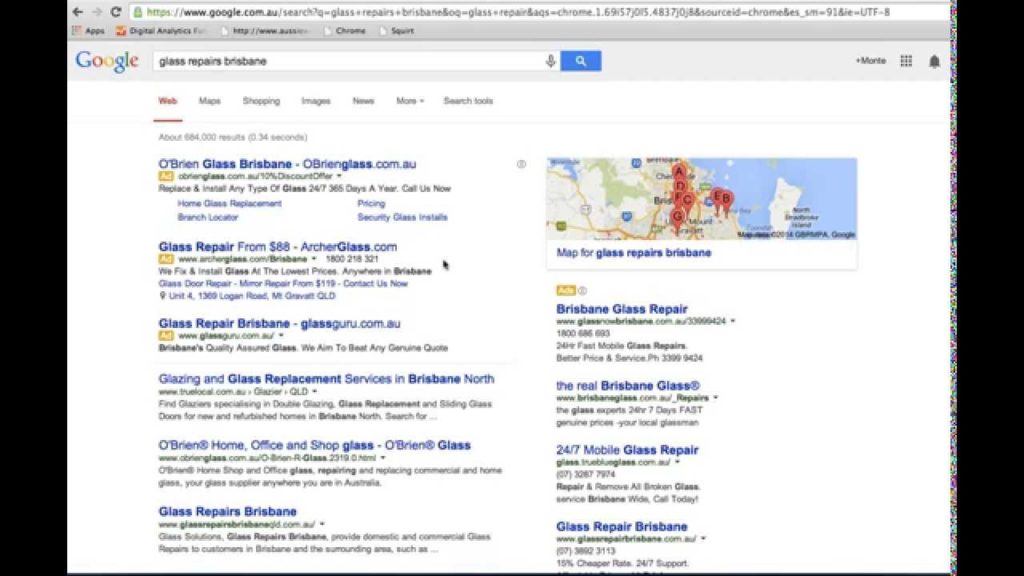Click the green padlock in the address bar

point(138,12)
